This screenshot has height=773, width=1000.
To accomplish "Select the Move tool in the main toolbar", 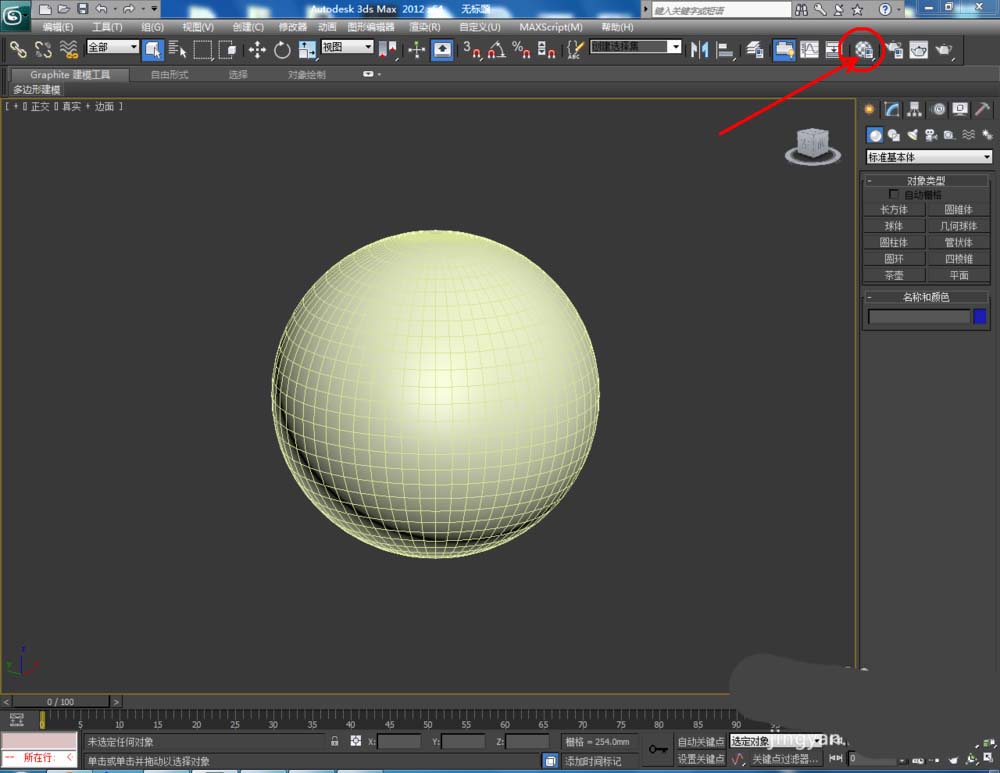I will (257, 50).
